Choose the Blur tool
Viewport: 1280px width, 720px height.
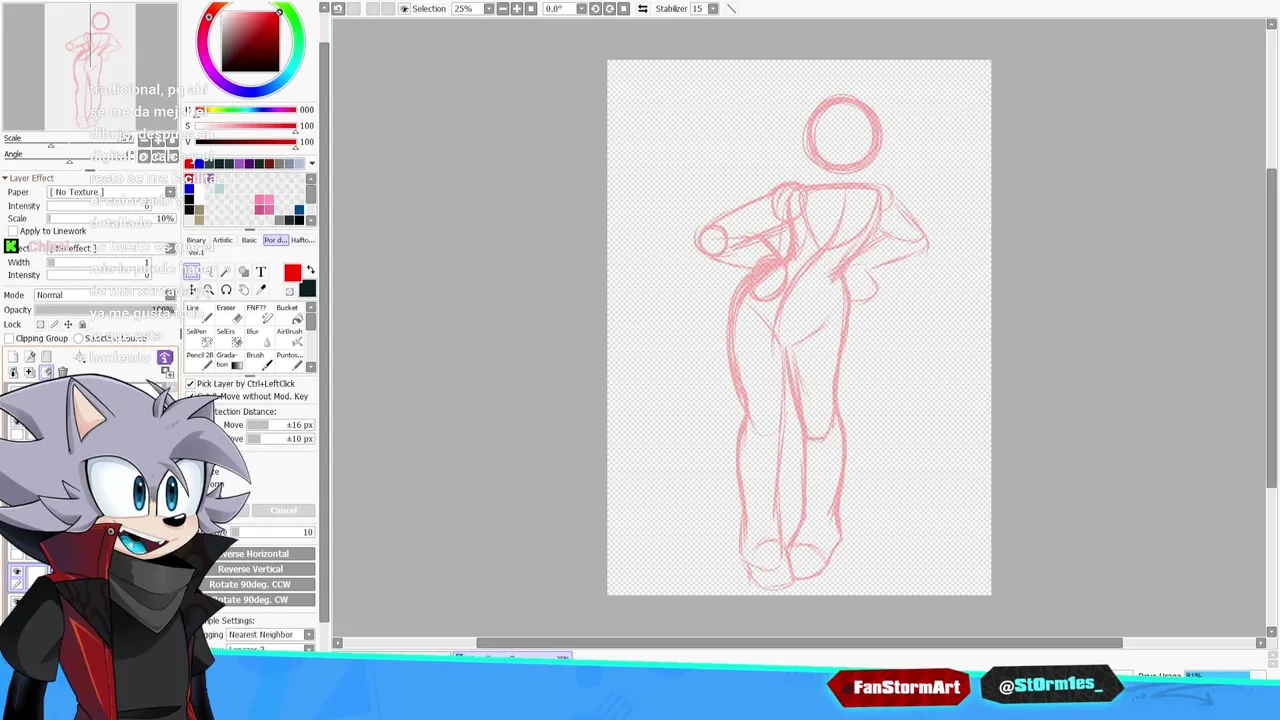pyautogui.click(x=259, y=338)
